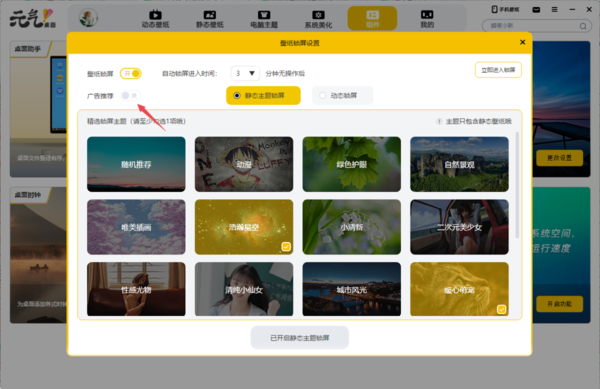Click 更改设置 in the background window

click(559, 158)
